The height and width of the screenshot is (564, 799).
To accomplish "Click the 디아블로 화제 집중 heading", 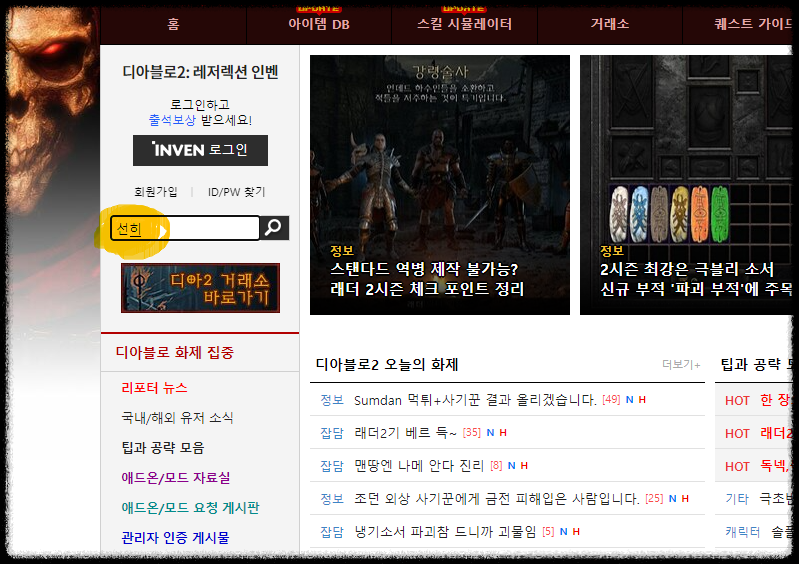I will (x=175, y=353).
